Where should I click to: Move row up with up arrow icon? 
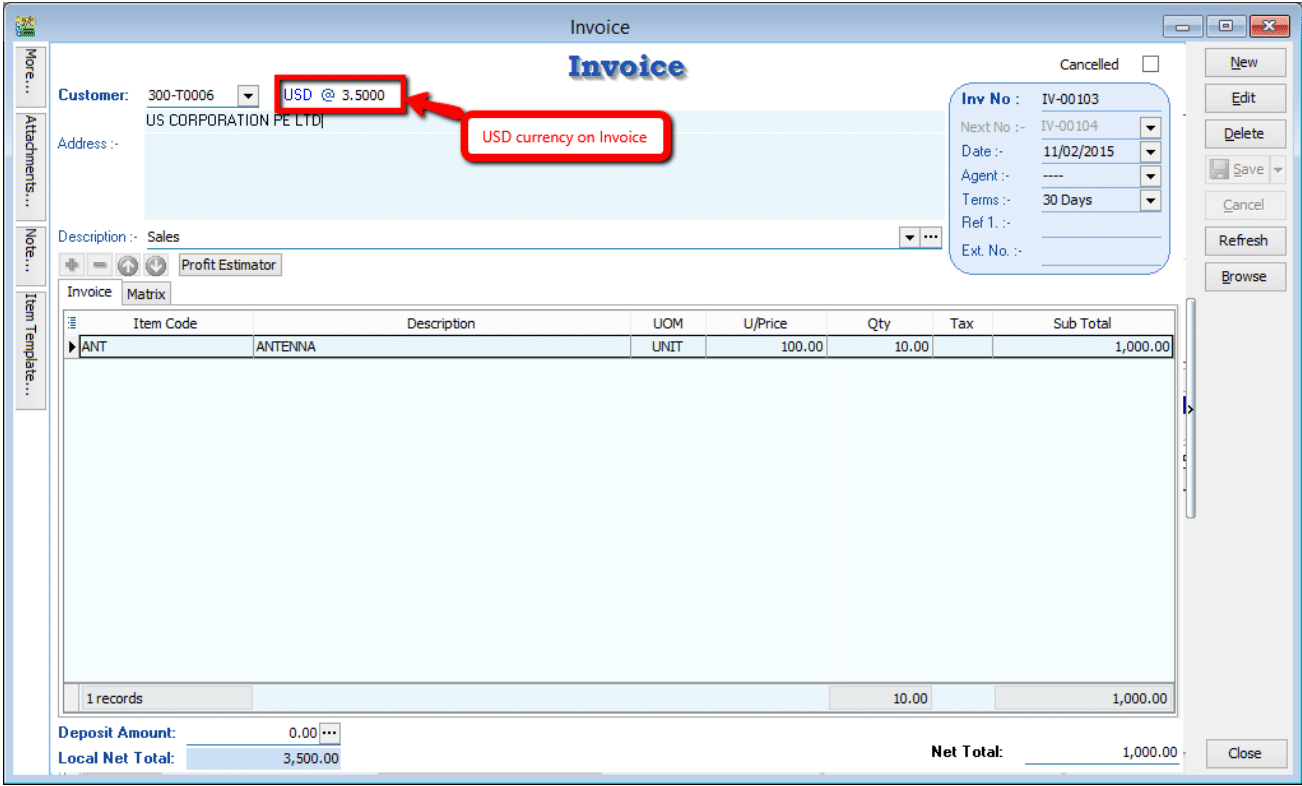(x=127, y=265)
